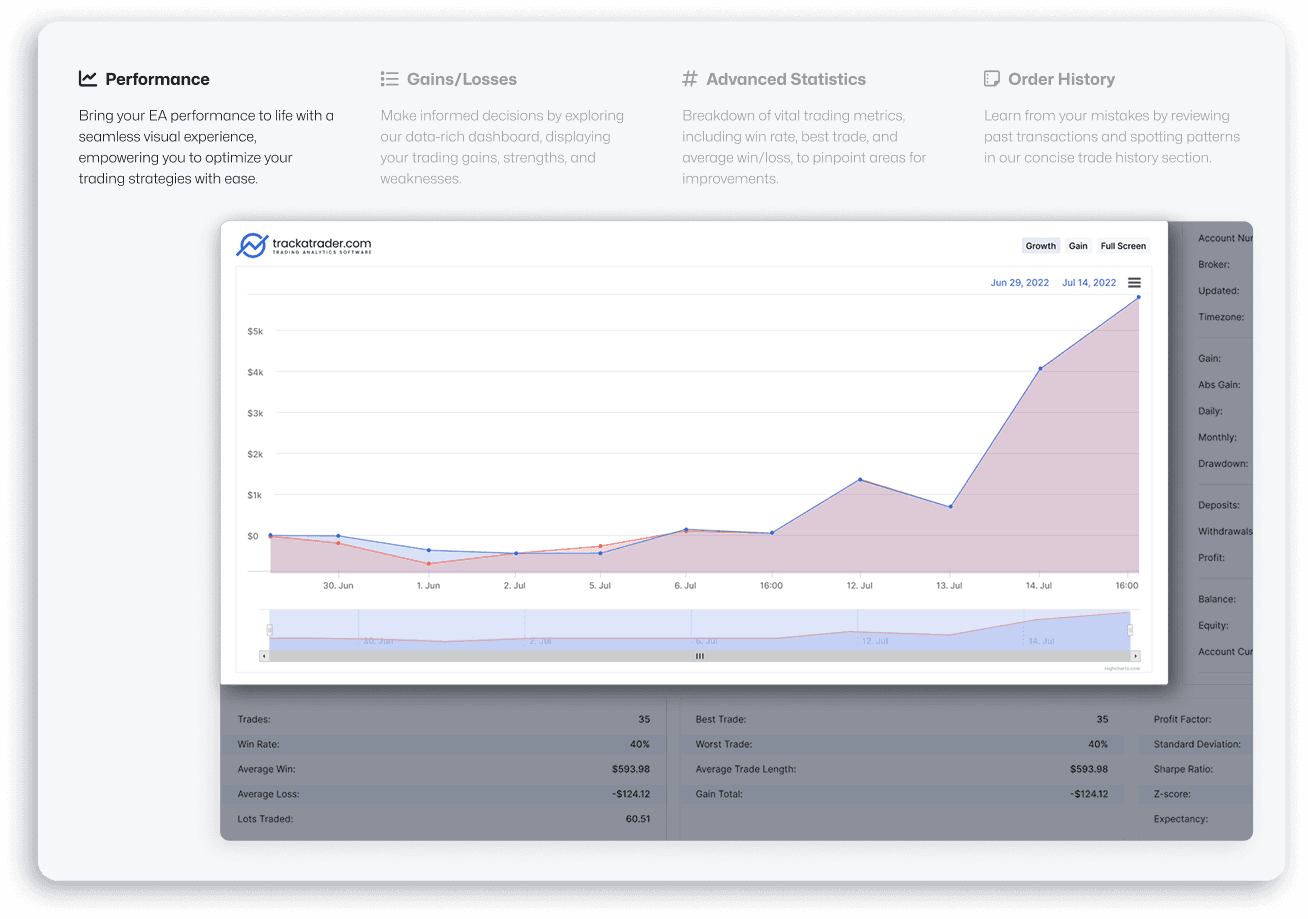Image resolution: width=1308 pixels, height=919 pixels.
Task: Click the Performance line-chart icon
Action: pyautogui.click(x=88, y=79)
